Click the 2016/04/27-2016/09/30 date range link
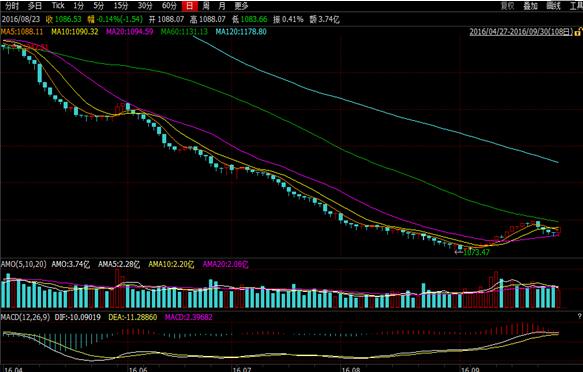The image size is (583, 372). coord(521,32)
